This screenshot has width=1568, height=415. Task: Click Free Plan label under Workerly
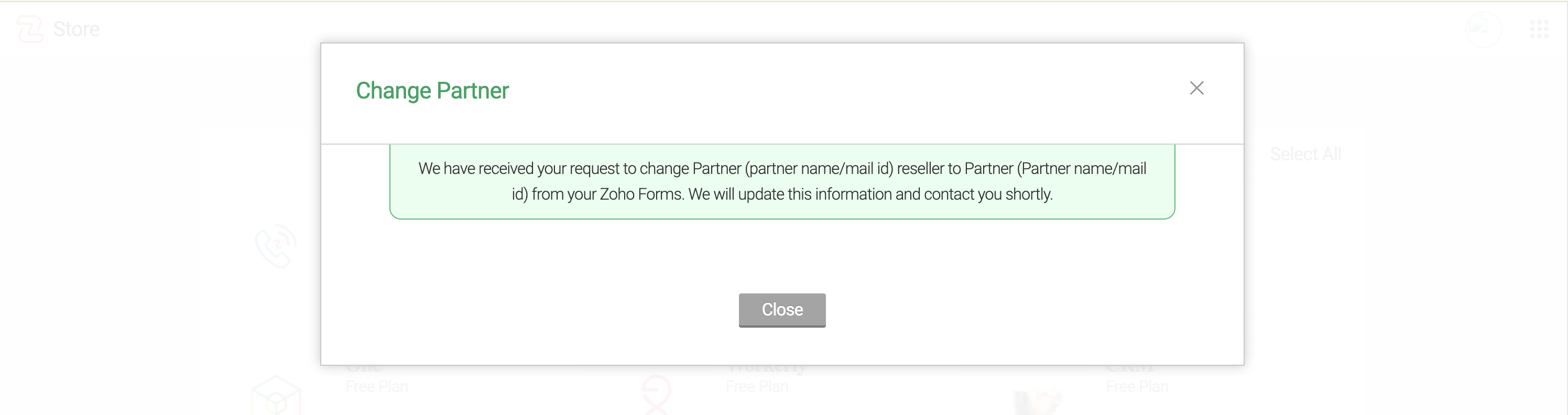click(x=757, y=386)
